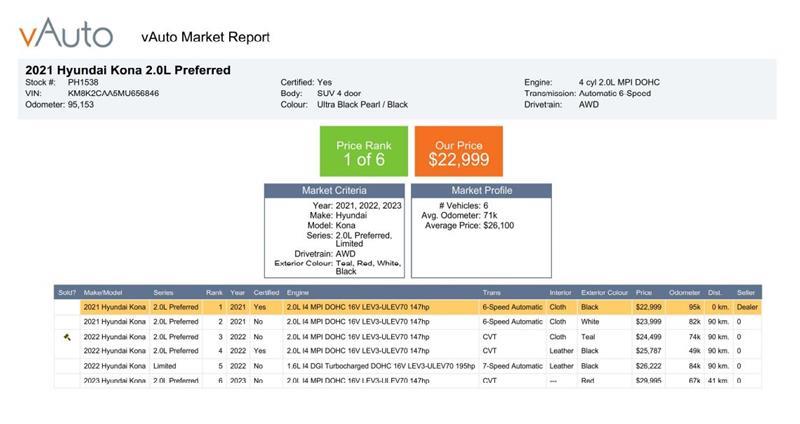Click the green Price Rank 1 of 6 box
The width and height of the screenshot is (800, 424).
click(x=364, y=152)
